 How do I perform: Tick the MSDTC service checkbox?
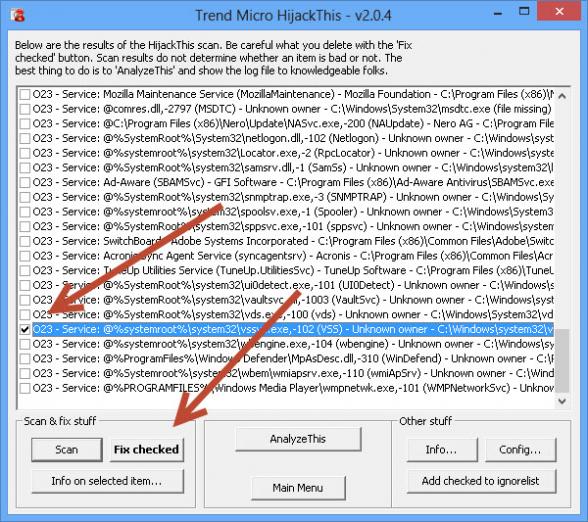25,109
